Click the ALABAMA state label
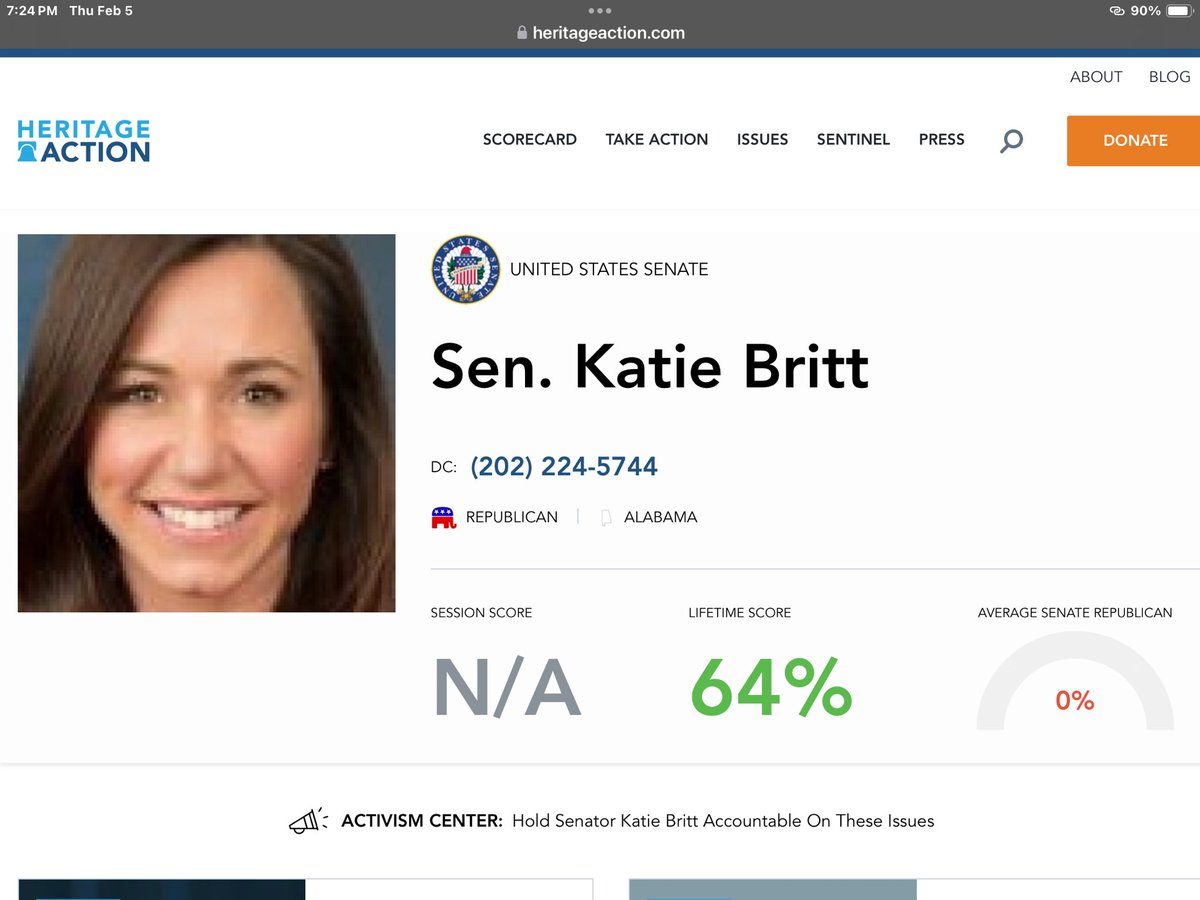The width and height of the screenshot is (1200, 900). click(661, 518)
